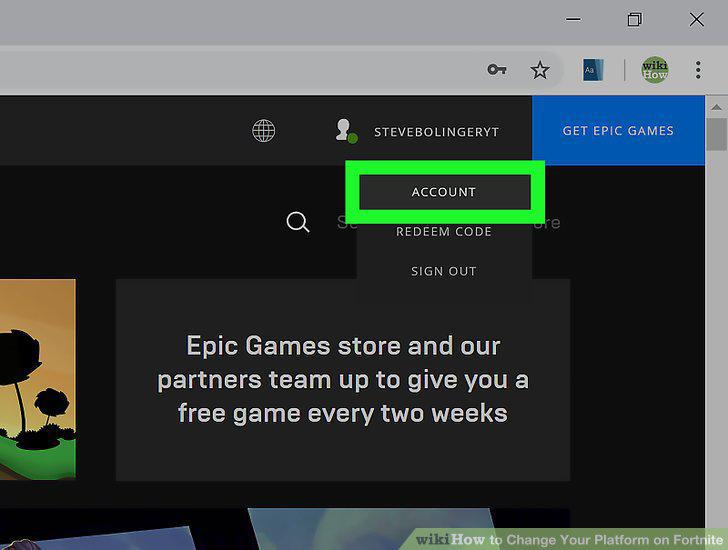The width and height of the screenshot is (728, 550).
Task: Click the free game every two weeks banner
Action: click(343, 380)
